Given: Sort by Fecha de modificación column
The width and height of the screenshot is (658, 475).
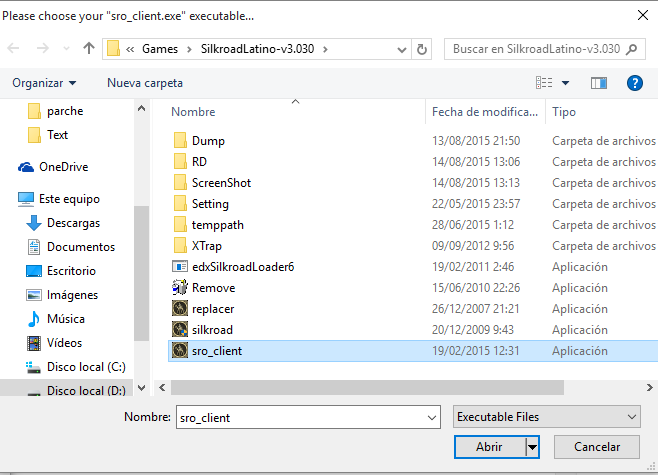Looking at the screenshot, I should coord(485,112).
